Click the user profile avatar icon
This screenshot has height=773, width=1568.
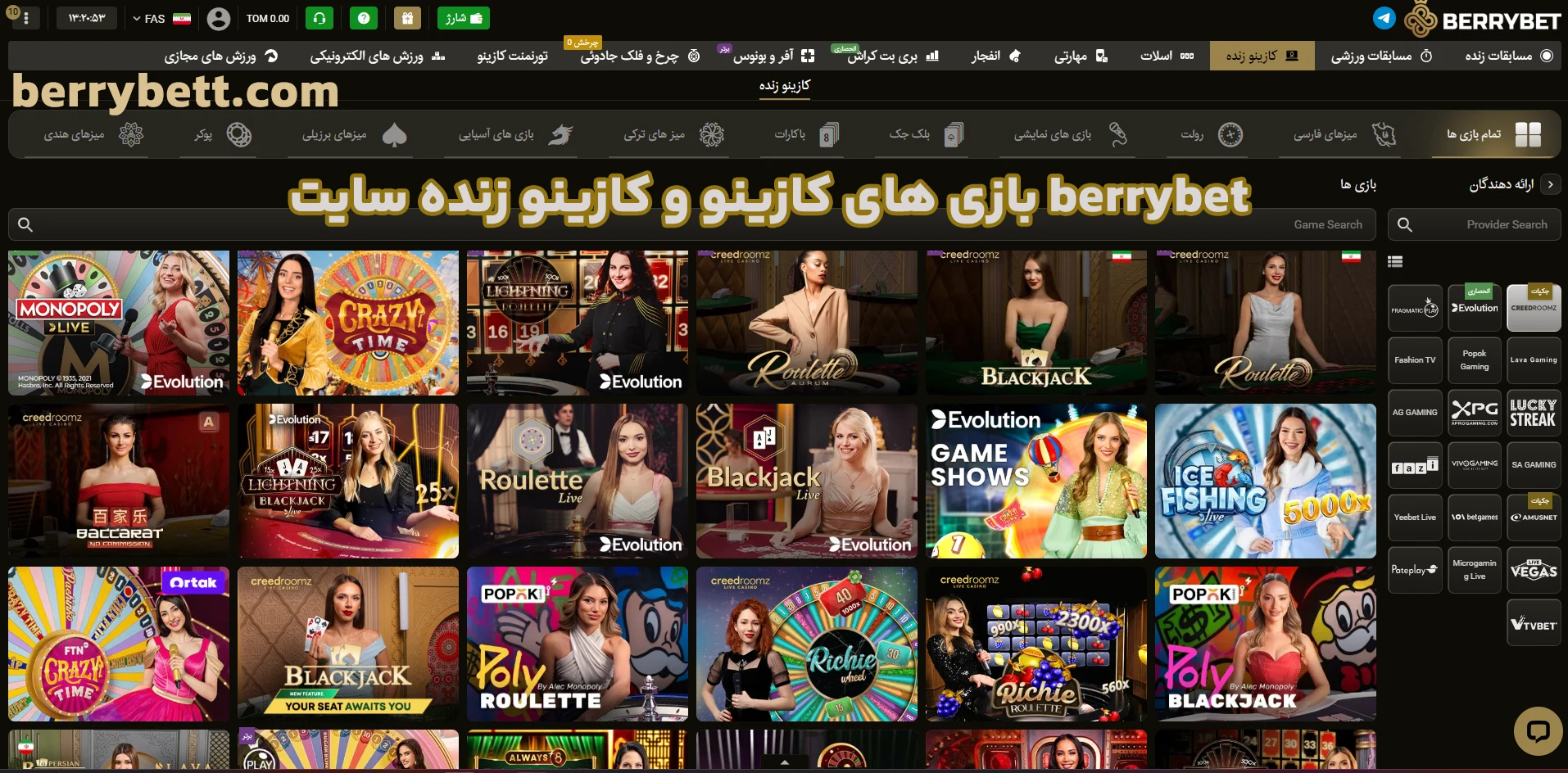click(218, 18)
